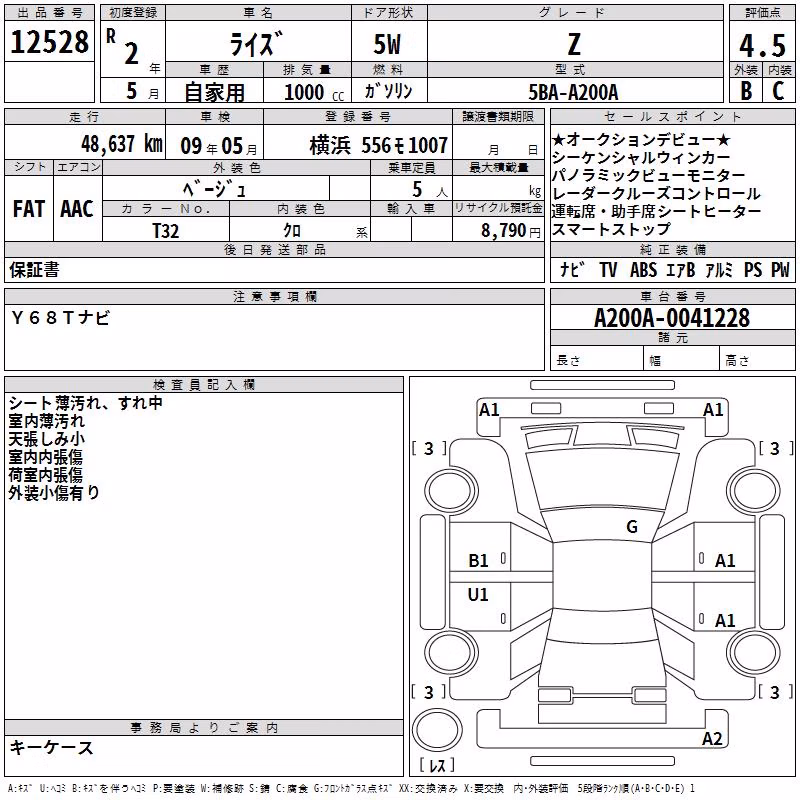Click the lot number 12528
Screen dimensions: 800x800
click(49, 42)
